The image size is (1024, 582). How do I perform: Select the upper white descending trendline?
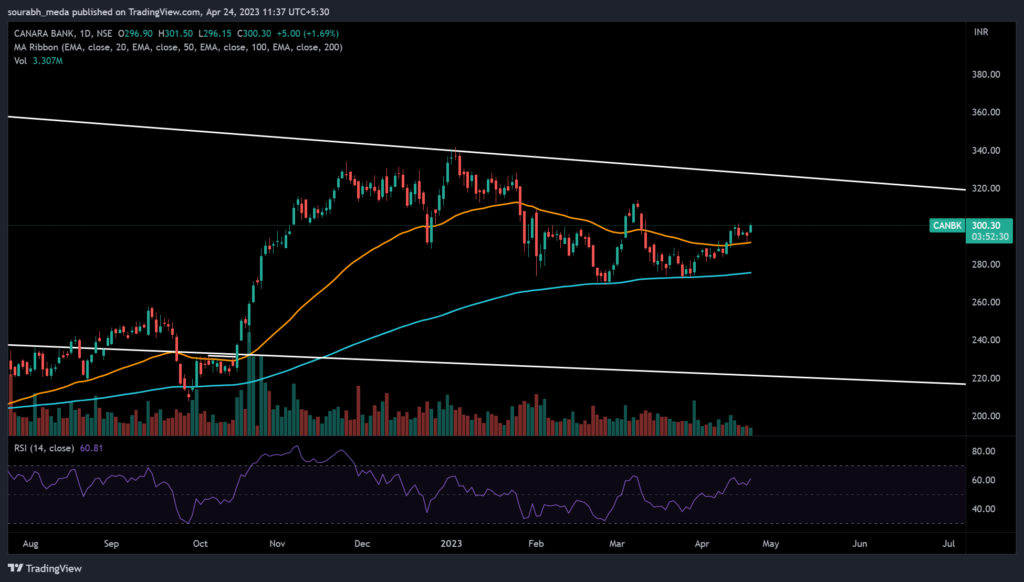[487, 154]
